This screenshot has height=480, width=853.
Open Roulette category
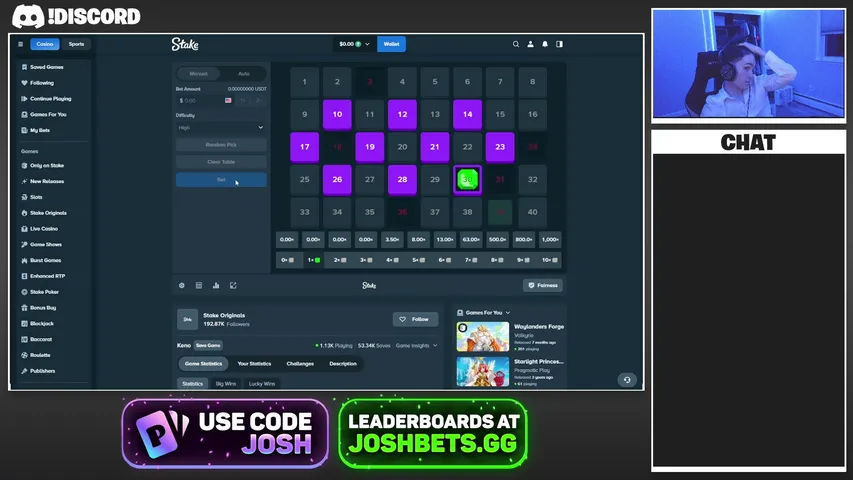coord(40,355)
